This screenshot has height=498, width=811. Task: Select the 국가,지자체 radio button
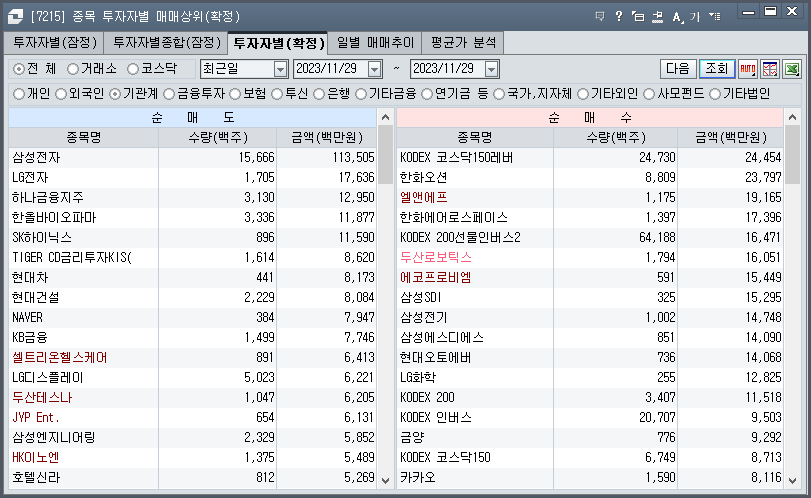(499, 94)
